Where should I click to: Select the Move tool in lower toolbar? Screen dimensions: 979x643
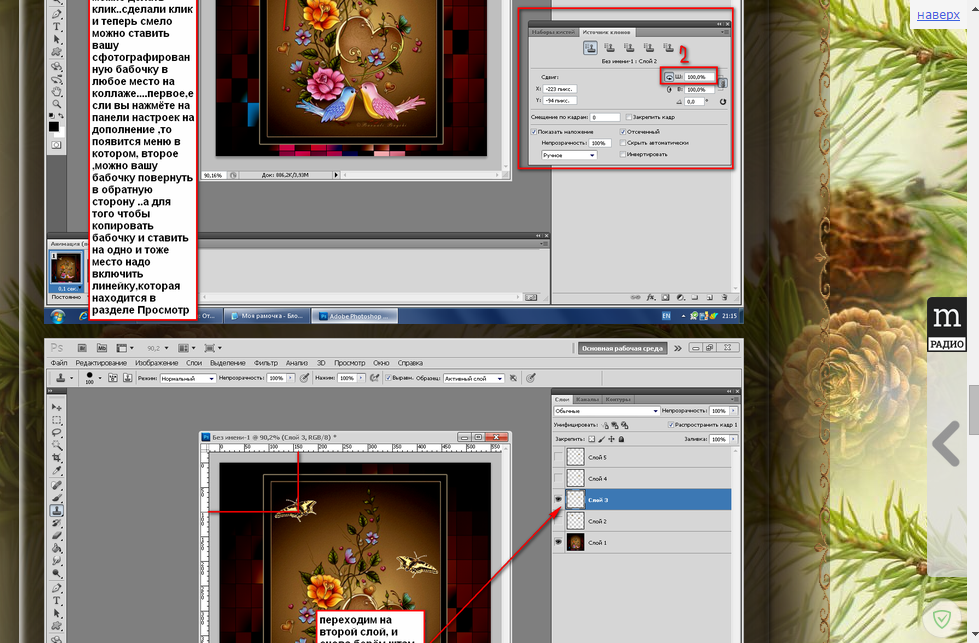[57, 407]
